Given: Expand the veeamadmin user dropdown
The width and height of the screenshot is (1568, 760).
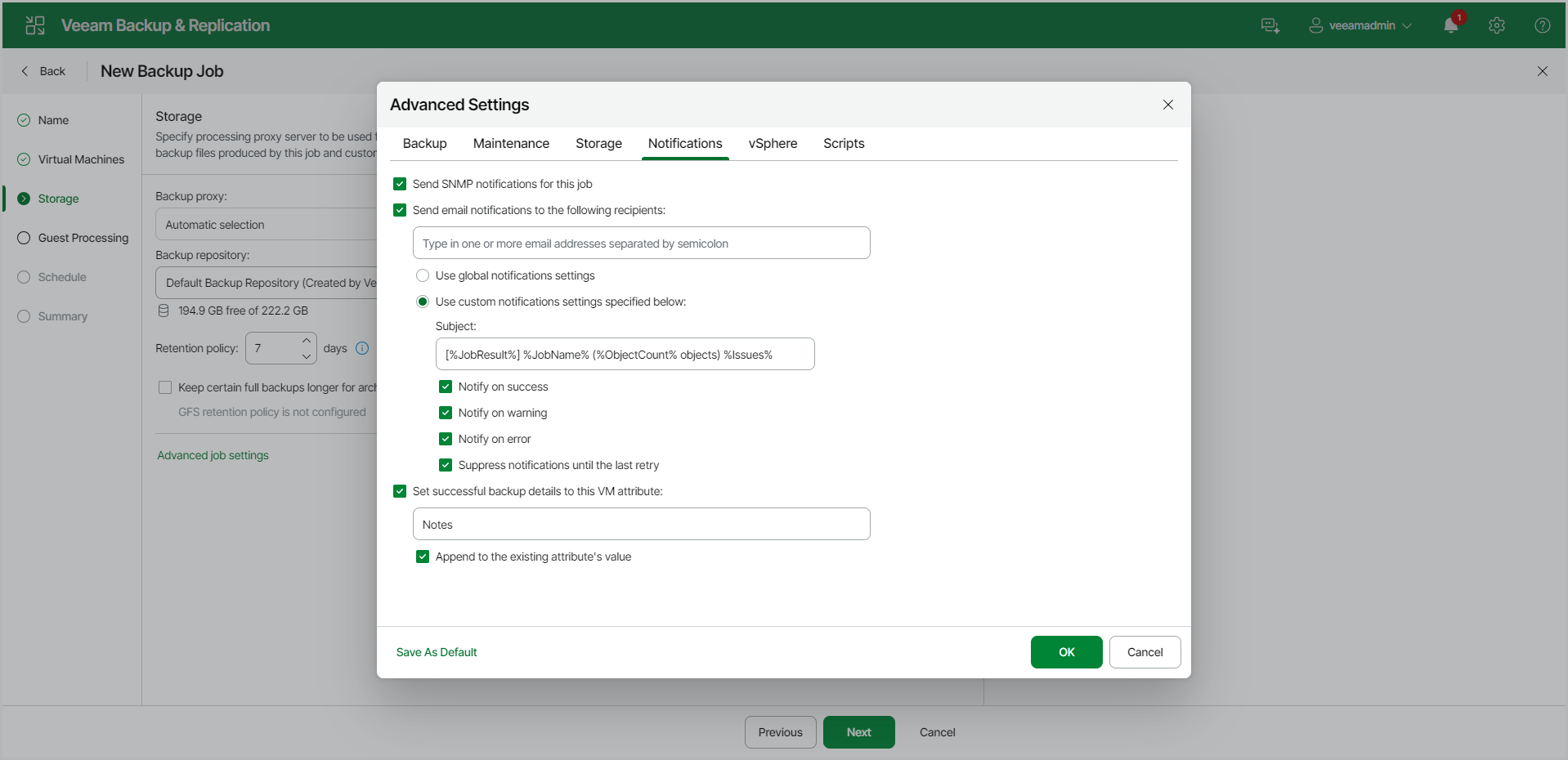Looking at the screenshot, I should [1360, 25].
